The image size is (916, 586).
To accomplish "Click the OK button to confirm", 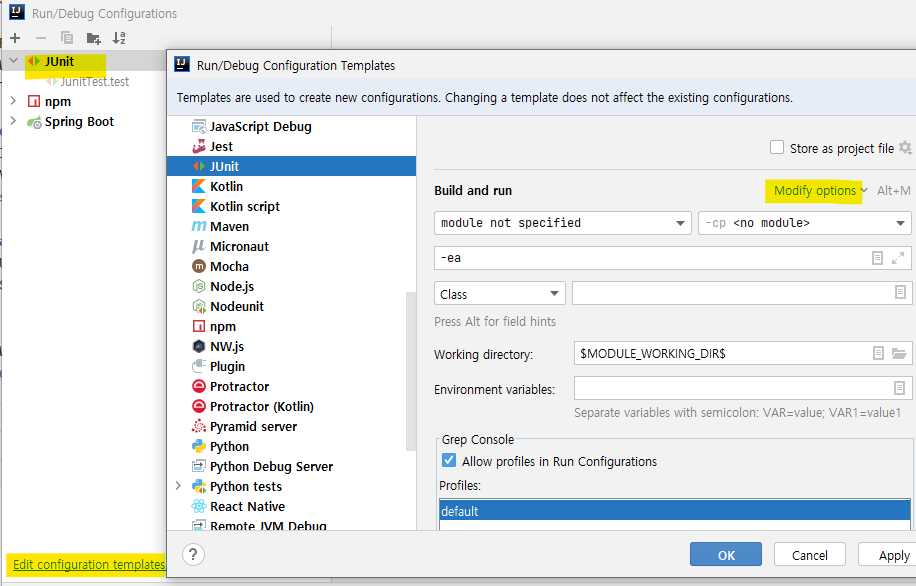I will [725, 554].
